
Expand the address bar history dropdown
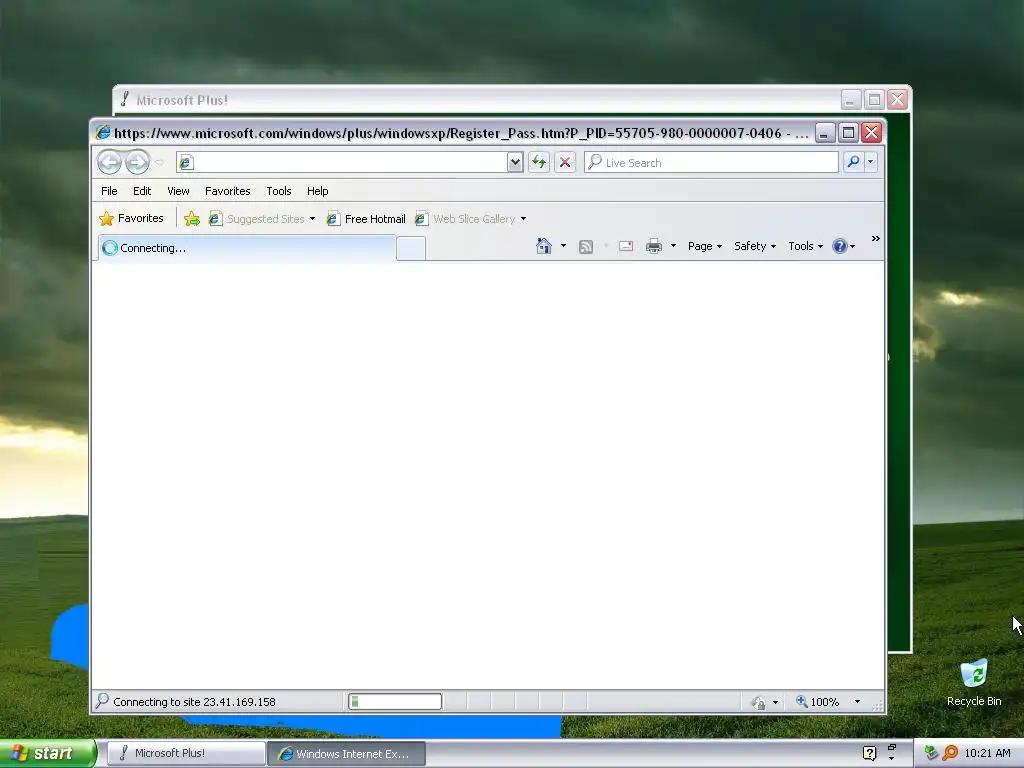pos(515,163)
